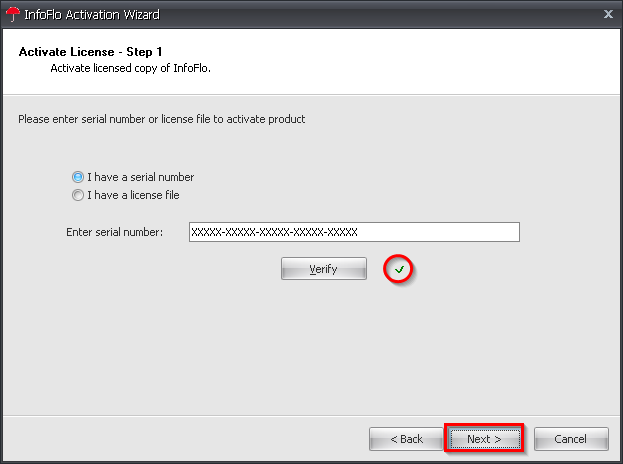This screenshot has height=464, width=623.
Task: Click the green verification checkmark icon
Action: tap(400, 269)
